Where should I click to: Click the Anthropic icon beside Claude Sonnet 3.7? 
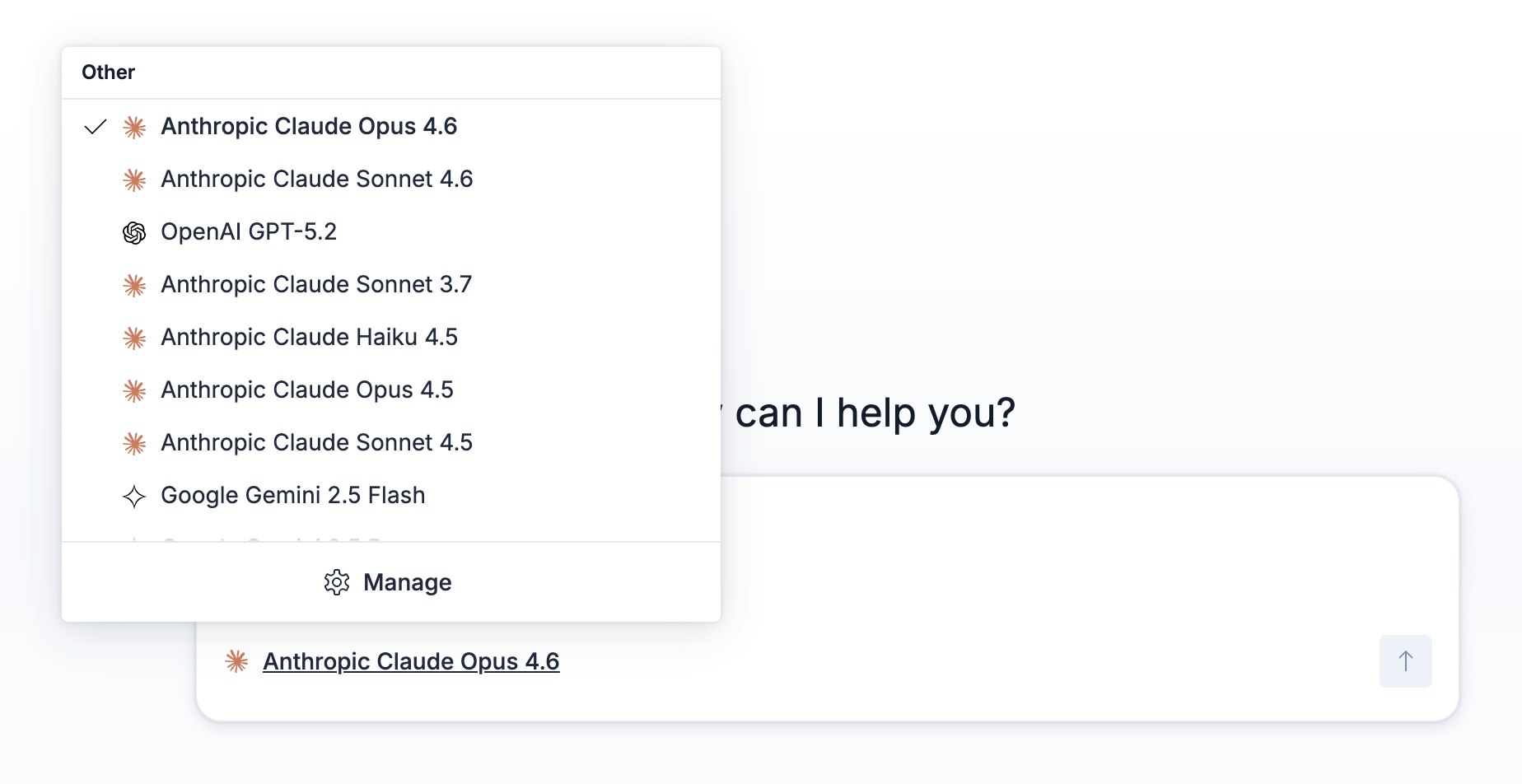tap(133, 285)
